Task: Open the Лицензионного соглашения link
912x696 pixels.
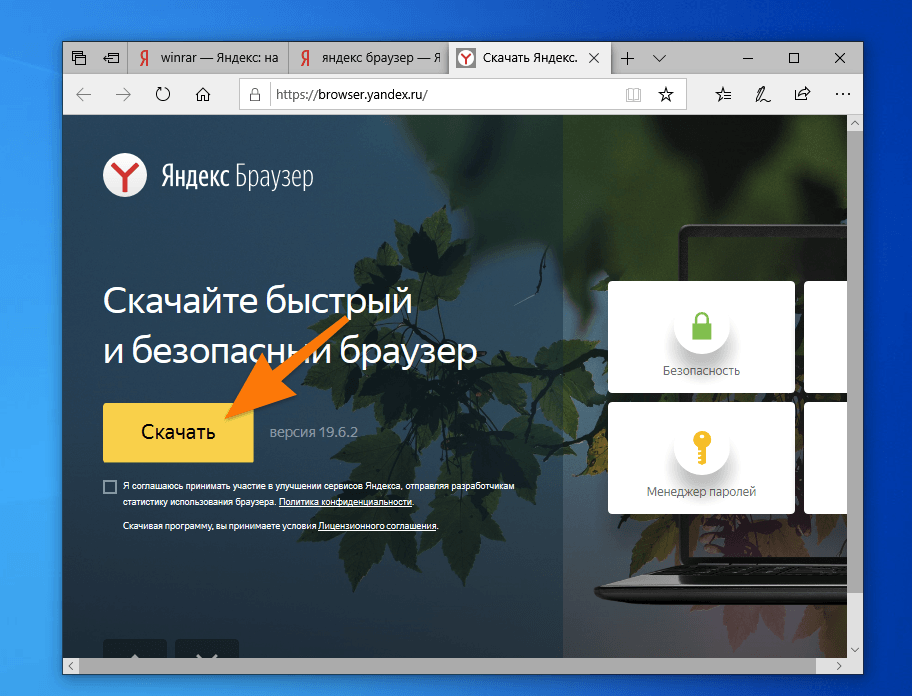Action: coord(377,526)
